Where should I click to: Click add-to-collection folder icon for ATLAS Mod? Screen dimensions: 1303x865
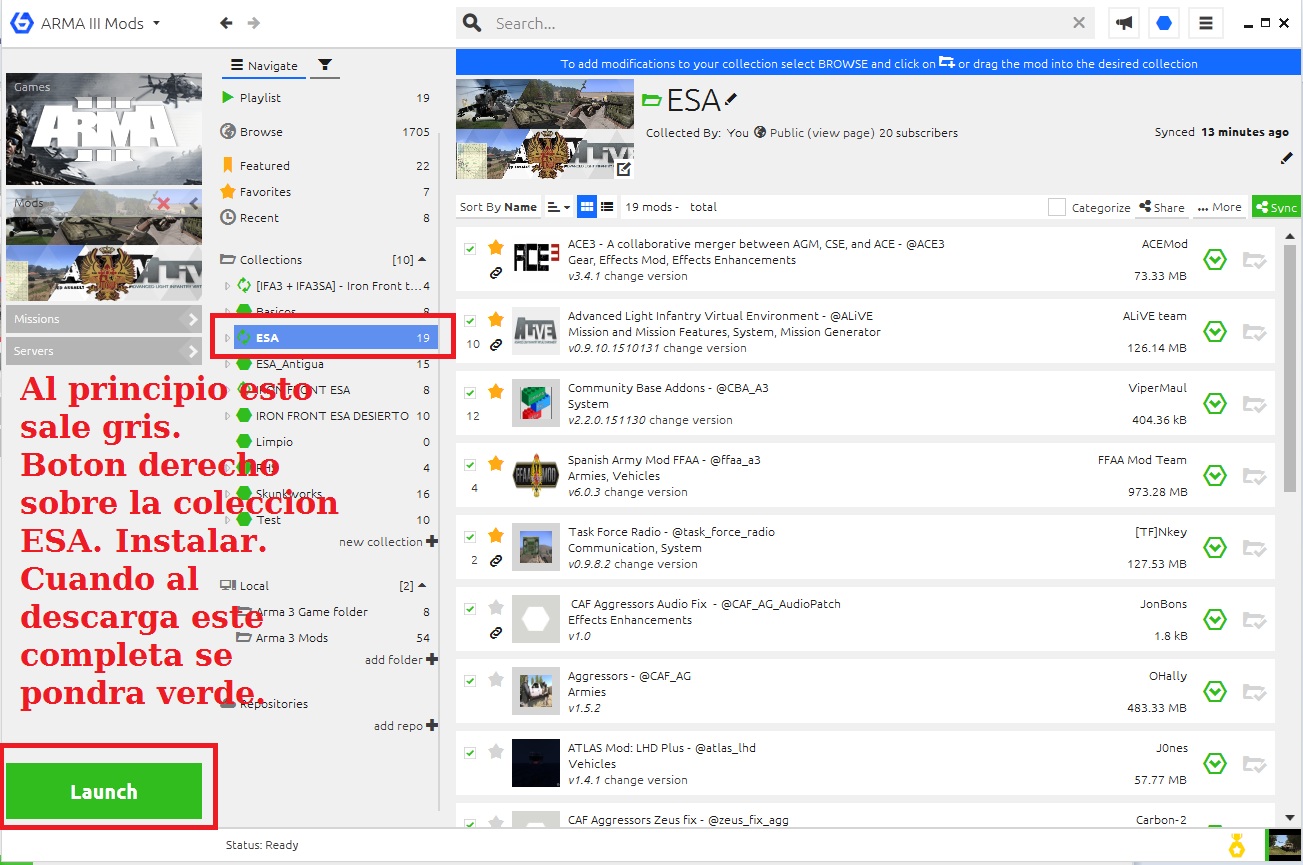tap(1255, 764)
